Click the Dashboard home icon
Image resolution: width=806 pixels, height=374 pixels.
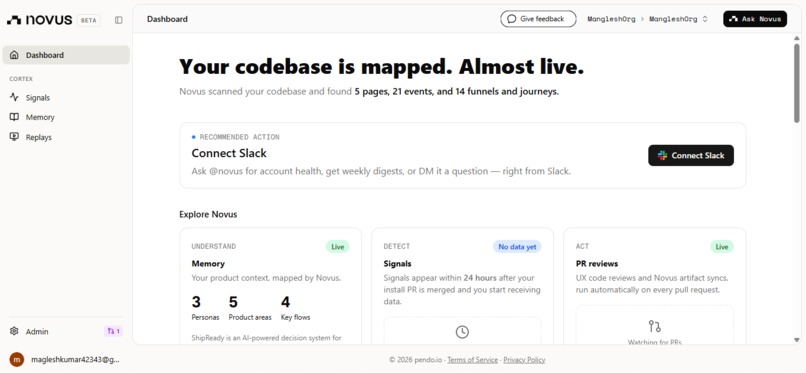click(x=14, y=55)
